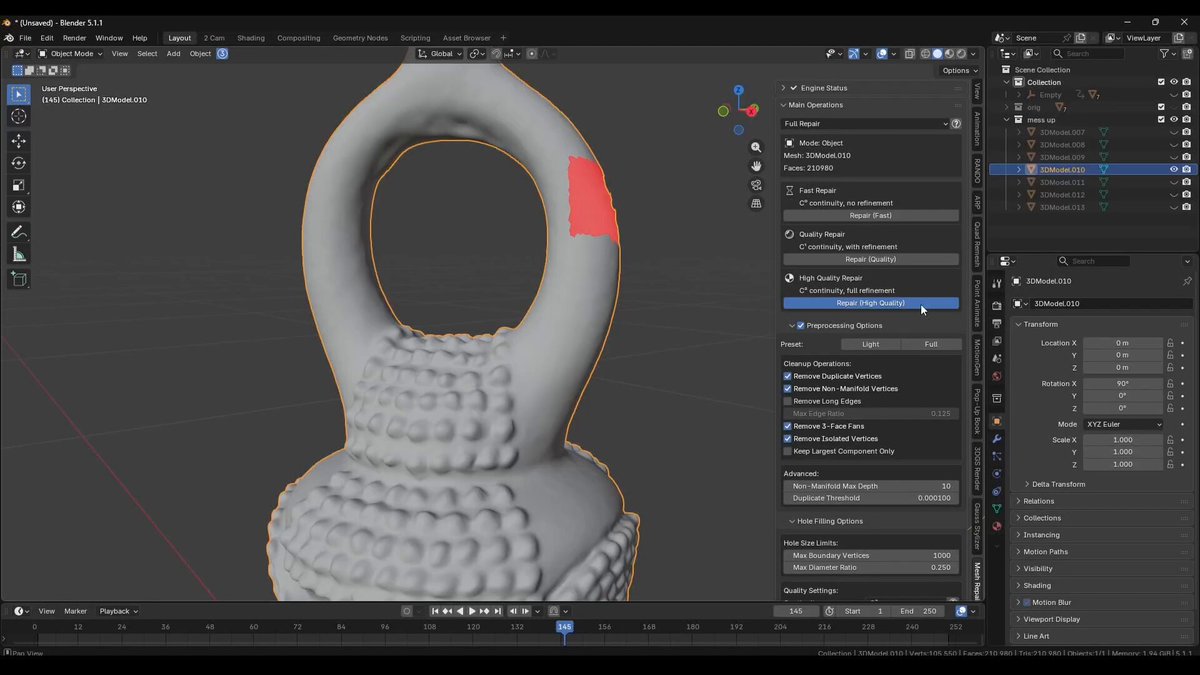Toggle camera view icon in viewport
This screenshot has width=1200, height=675.
756,185
